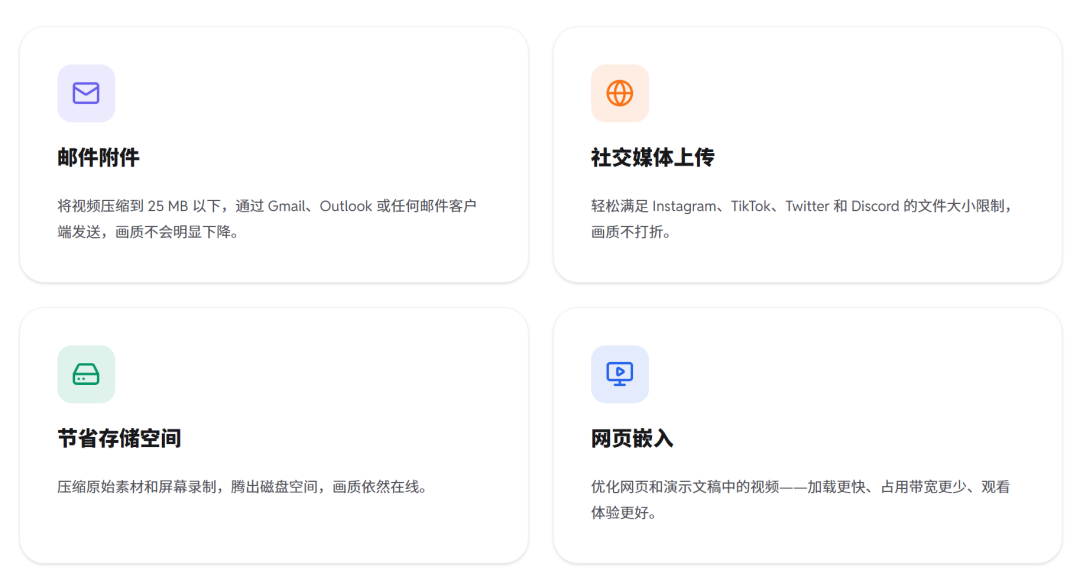Click the description mentioning Instagram and TikTok

pyautogui.click(x=802, y=219)
